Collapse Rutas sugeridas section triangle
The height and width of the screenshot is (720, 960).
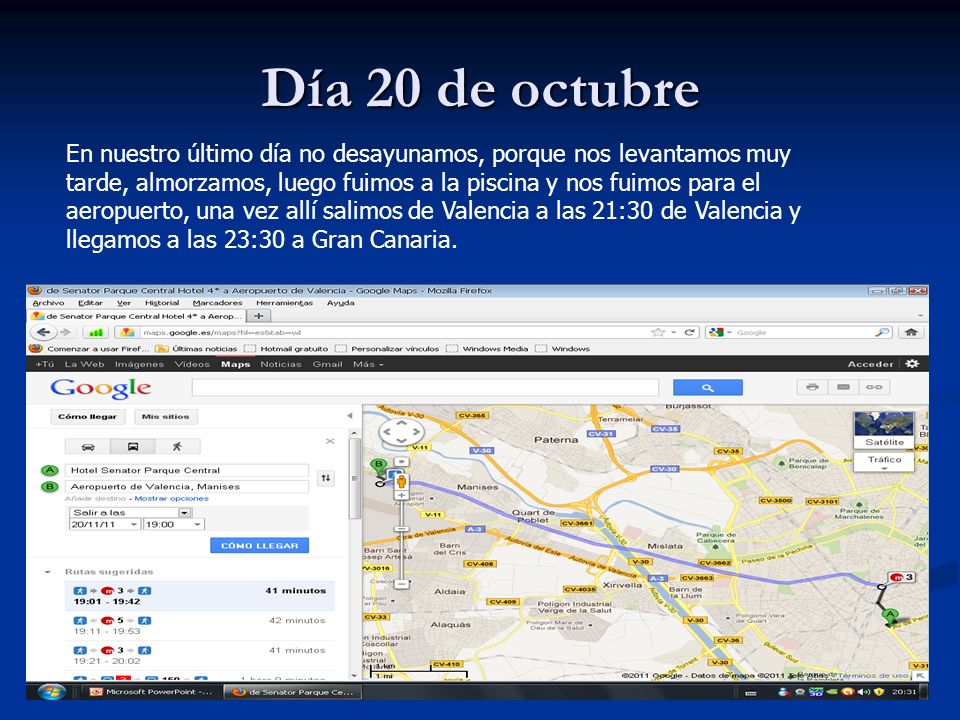[47, 572]
